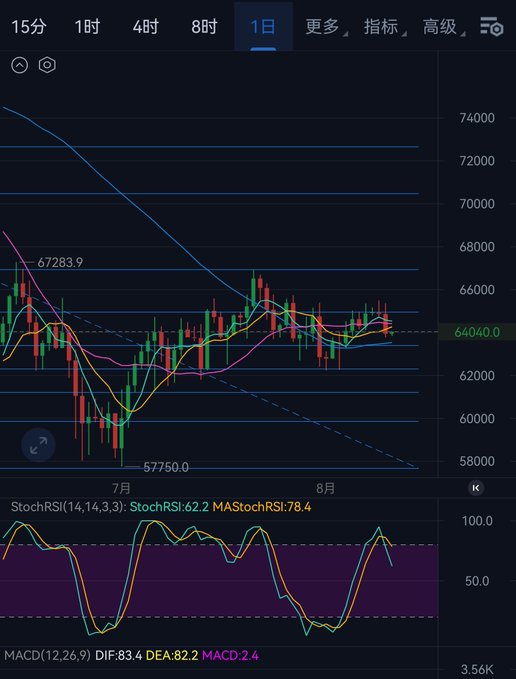Image resolution: width=516 pixels, height=679 pixels.
Task: Tap the 100.0 StochRSI scale label
Action: tap(479, 521)
